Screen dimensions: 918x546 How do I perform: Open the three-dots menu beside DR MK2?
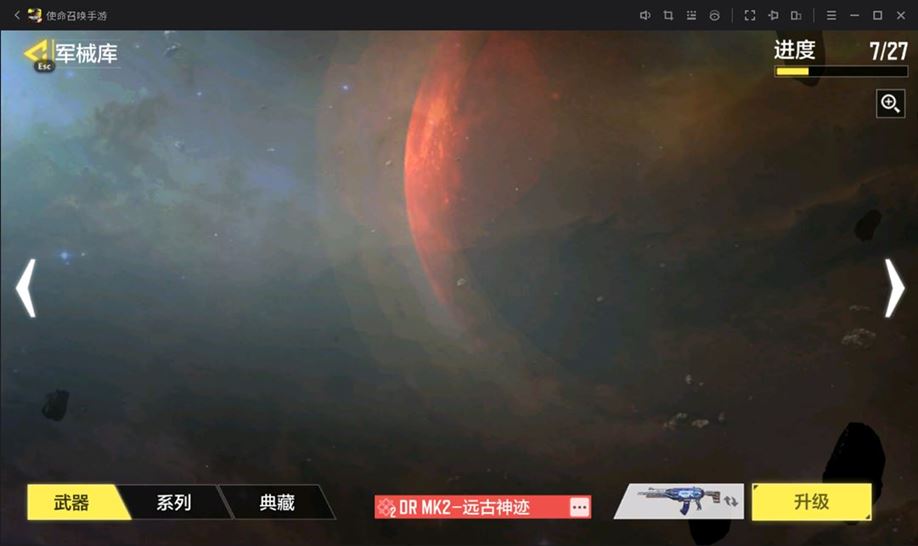coord(579,507)
